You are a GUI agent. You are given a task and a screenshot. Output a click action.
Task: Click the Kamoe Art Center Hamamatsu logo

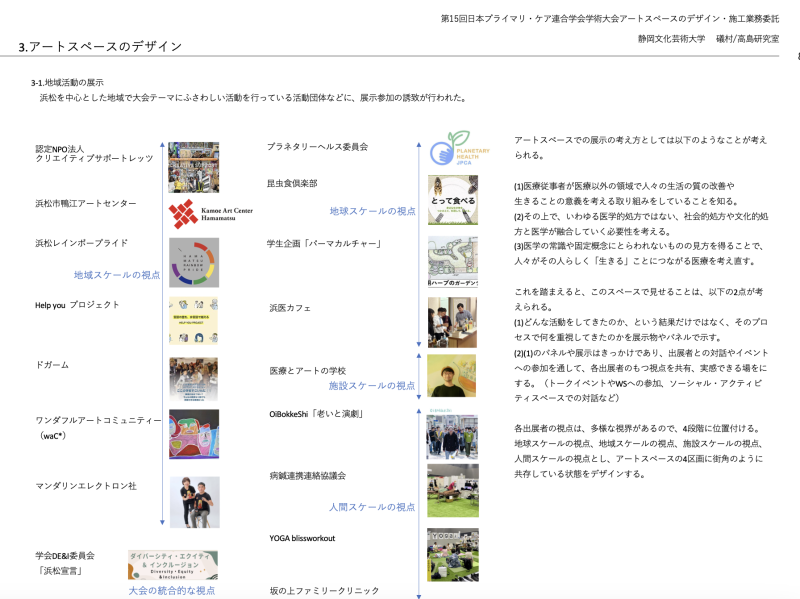pyautogui.click(x=211, y=214)
